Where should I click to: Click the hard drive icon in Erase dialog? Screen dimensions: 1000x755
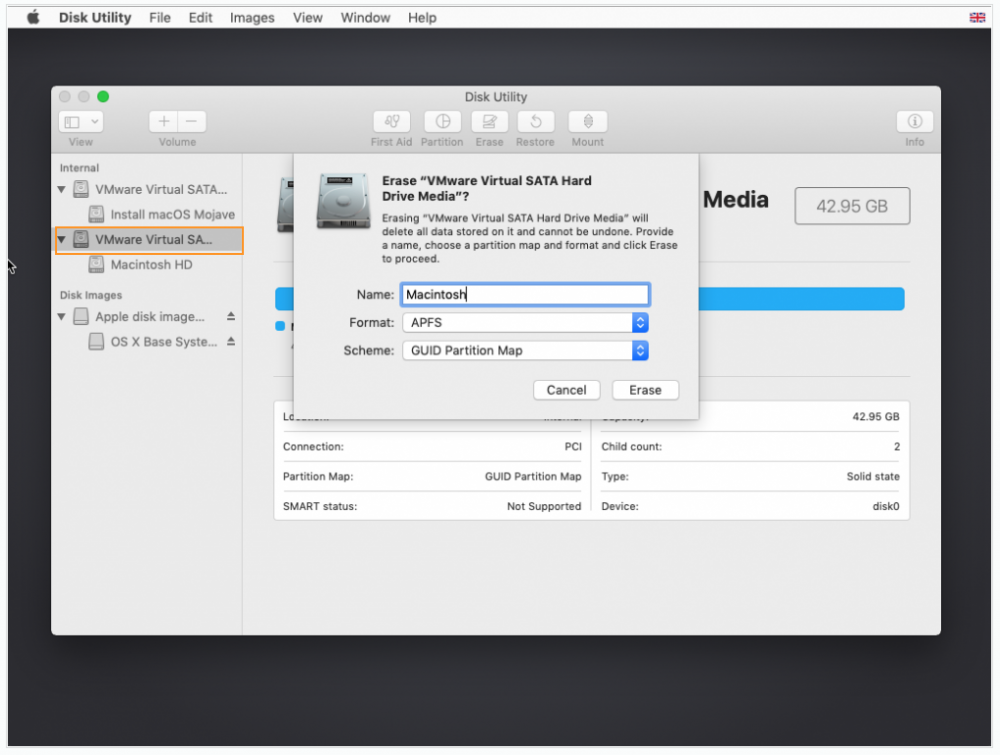click(x=343, y=201)
